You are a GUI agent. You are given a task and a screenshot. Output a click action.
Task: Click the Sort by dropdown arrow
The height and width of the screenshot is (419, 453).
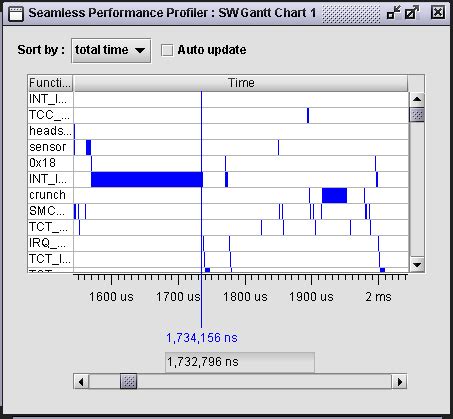coord(140,51)
